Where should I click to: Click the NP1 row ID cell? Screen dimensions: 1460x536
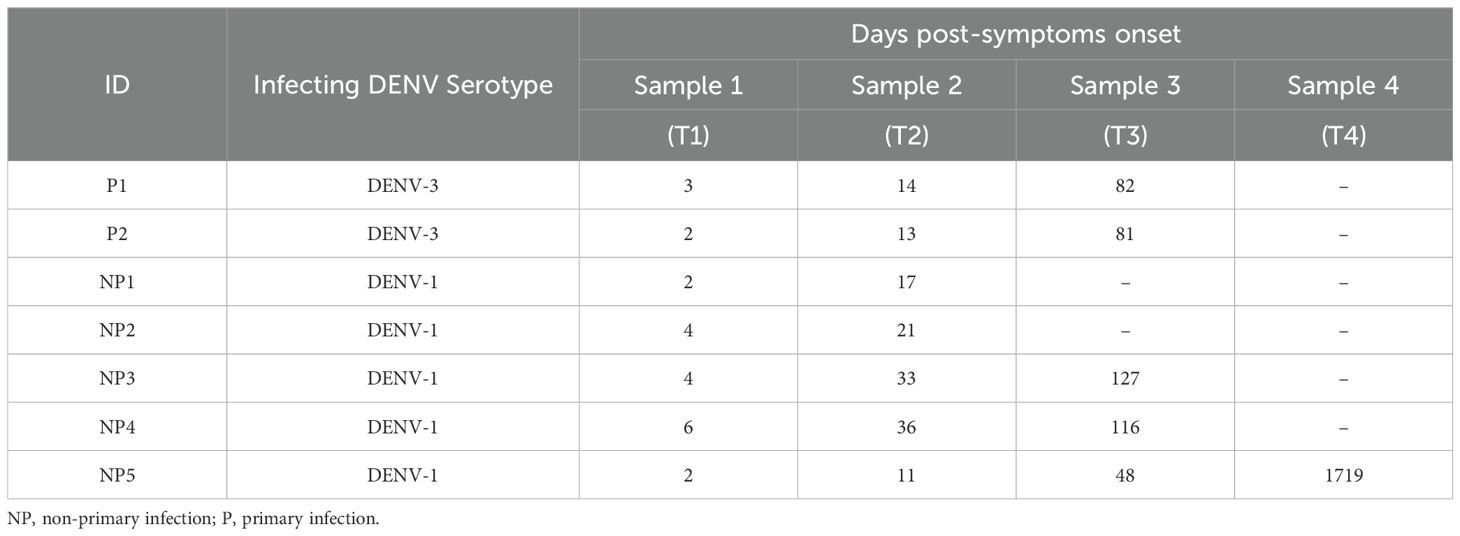pos(117,283)
